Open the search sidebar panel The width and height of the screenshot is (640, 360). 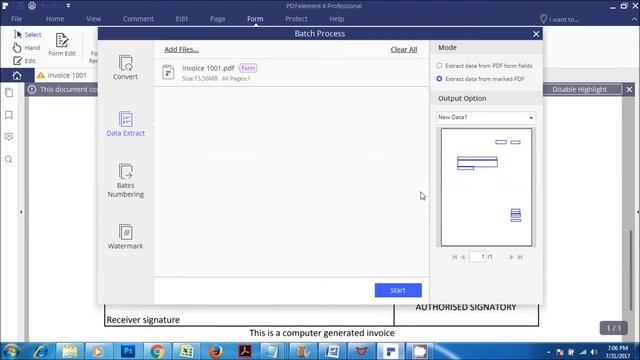[x=9, y=159]
